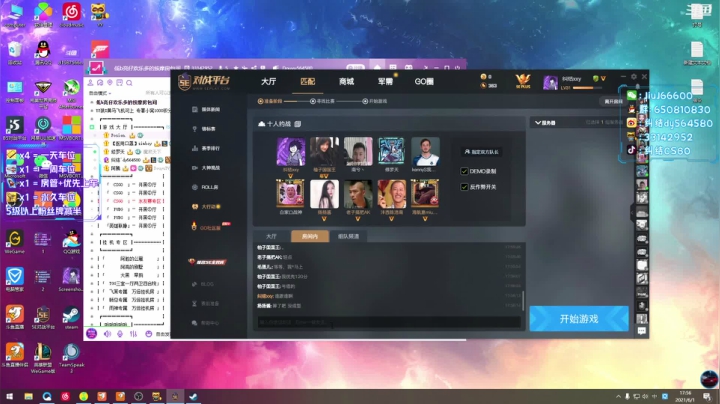Toggle speaker volume icon in voice chat window
Viewport: 720px width, 404px height.
[107, 334]
